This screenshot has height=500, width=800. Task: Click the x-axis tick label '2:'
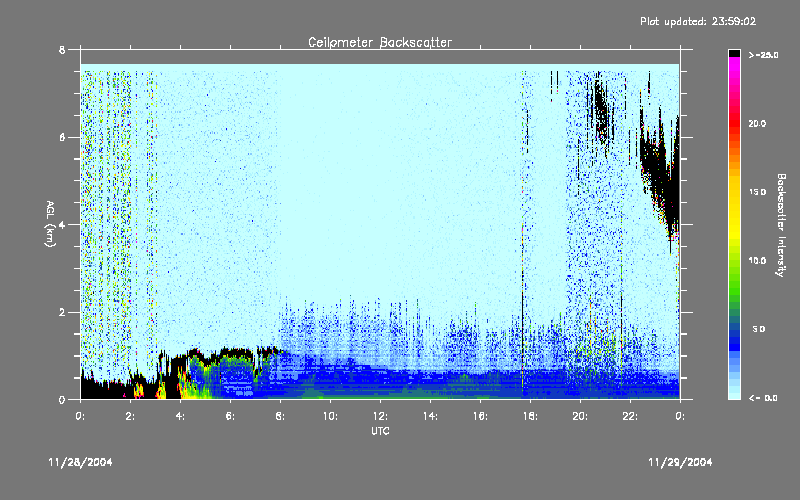(130, 416)
